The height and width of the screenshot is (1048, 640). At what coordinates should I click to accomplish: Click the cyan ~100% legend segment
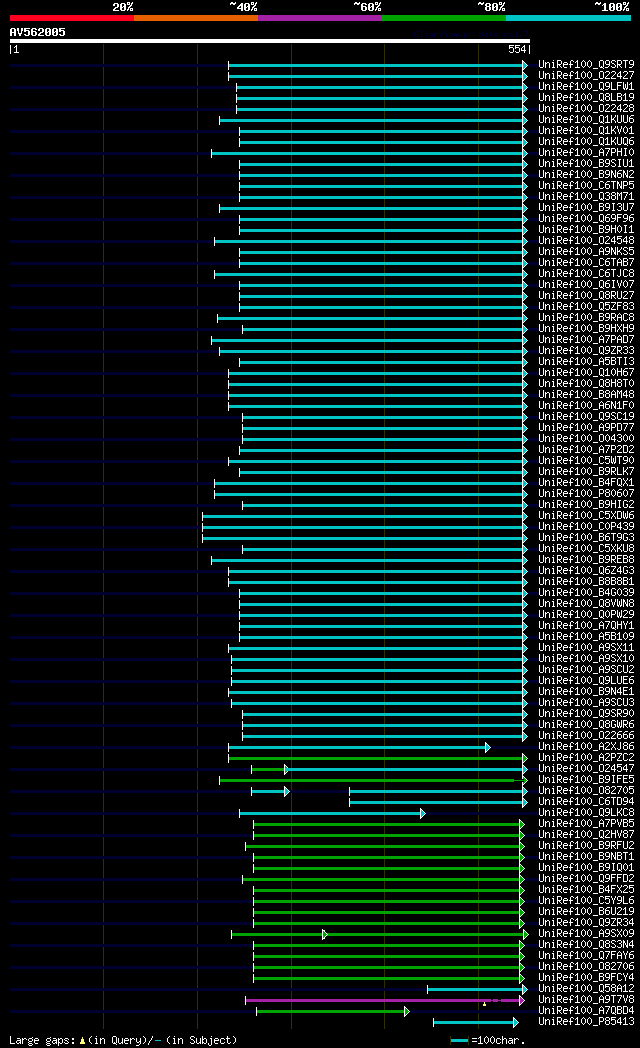click(x=568, y=18)
